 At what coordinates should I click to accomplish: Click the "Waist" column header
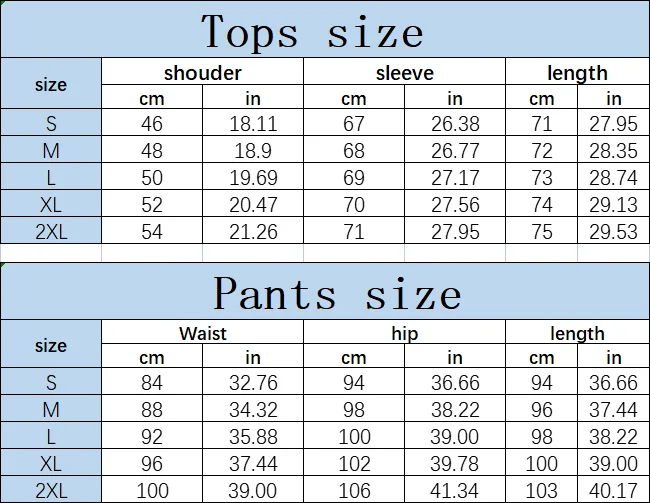point(202,333)
